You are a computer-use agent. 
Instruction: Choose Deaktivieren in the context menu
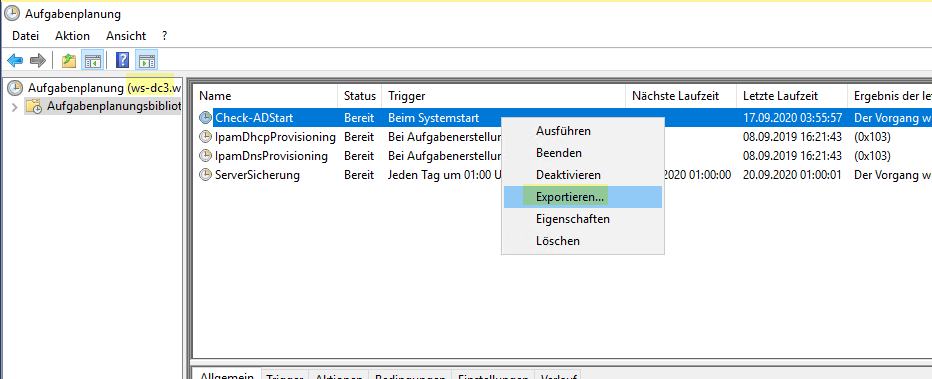(582, 175)
